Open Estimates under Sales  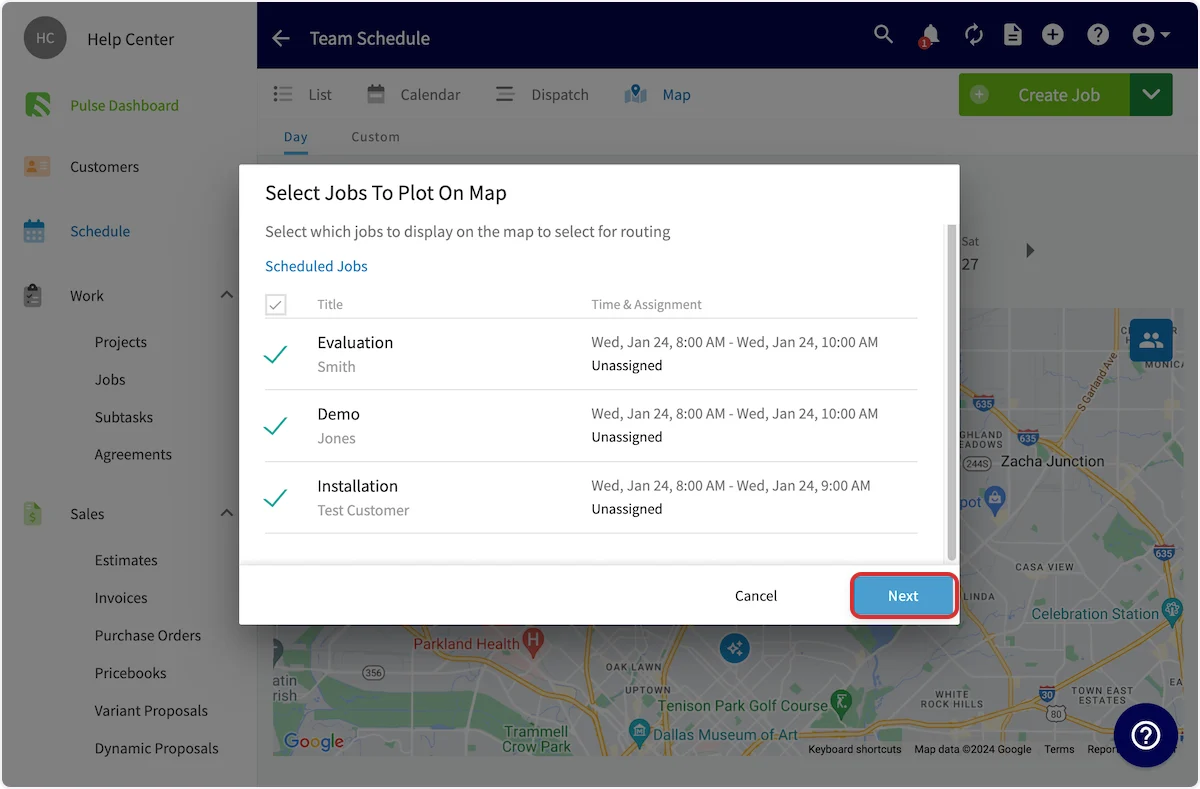coord(126,560)
